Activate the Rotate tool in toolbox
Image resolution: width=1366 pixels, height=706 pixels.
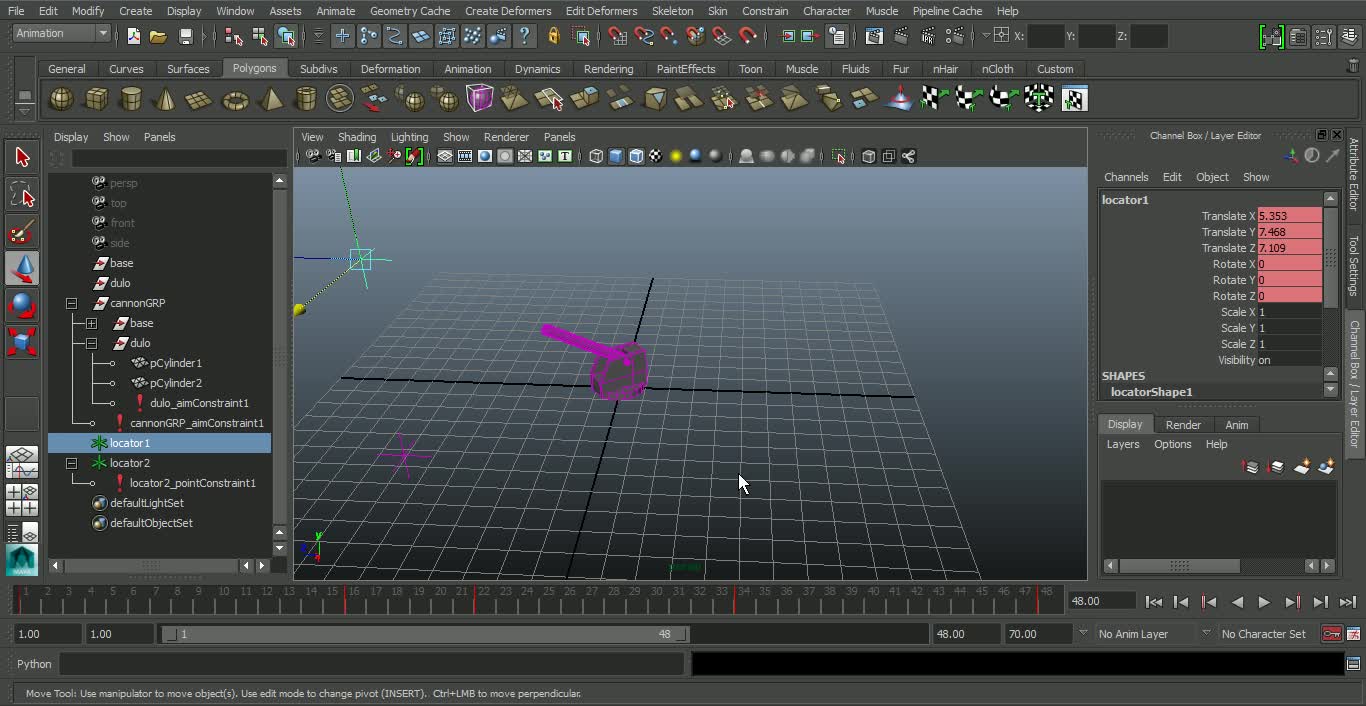pos(22,305)
